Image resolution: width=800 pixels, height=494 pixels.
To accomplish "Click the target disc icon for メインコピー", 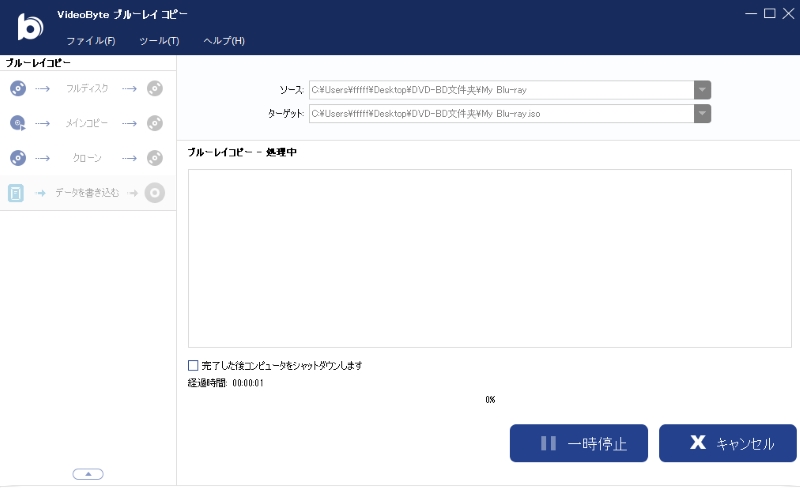I will pyautogui.click(x=154, y=123).
